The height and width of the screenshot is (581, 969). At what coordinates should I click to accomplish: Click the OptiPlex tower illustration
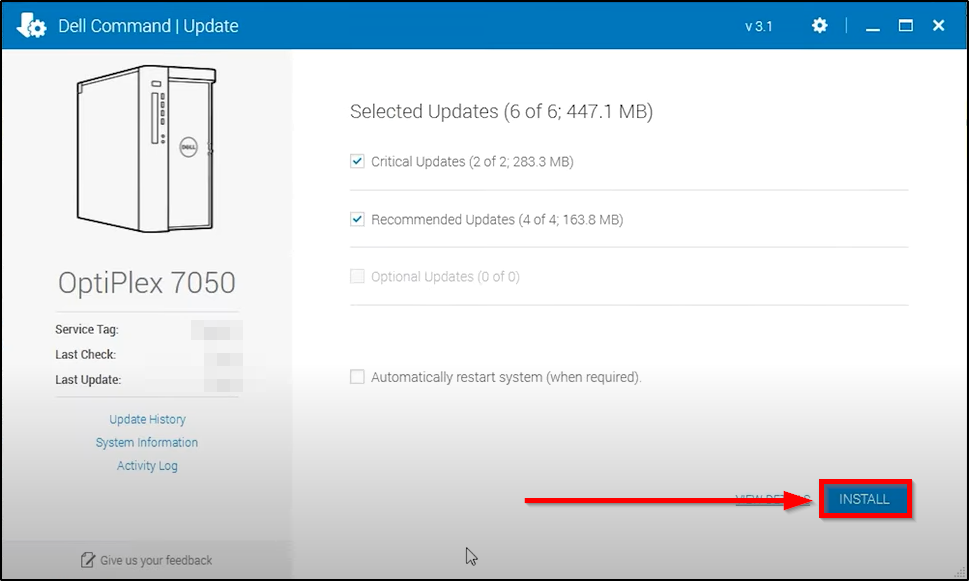click(147, 149)
